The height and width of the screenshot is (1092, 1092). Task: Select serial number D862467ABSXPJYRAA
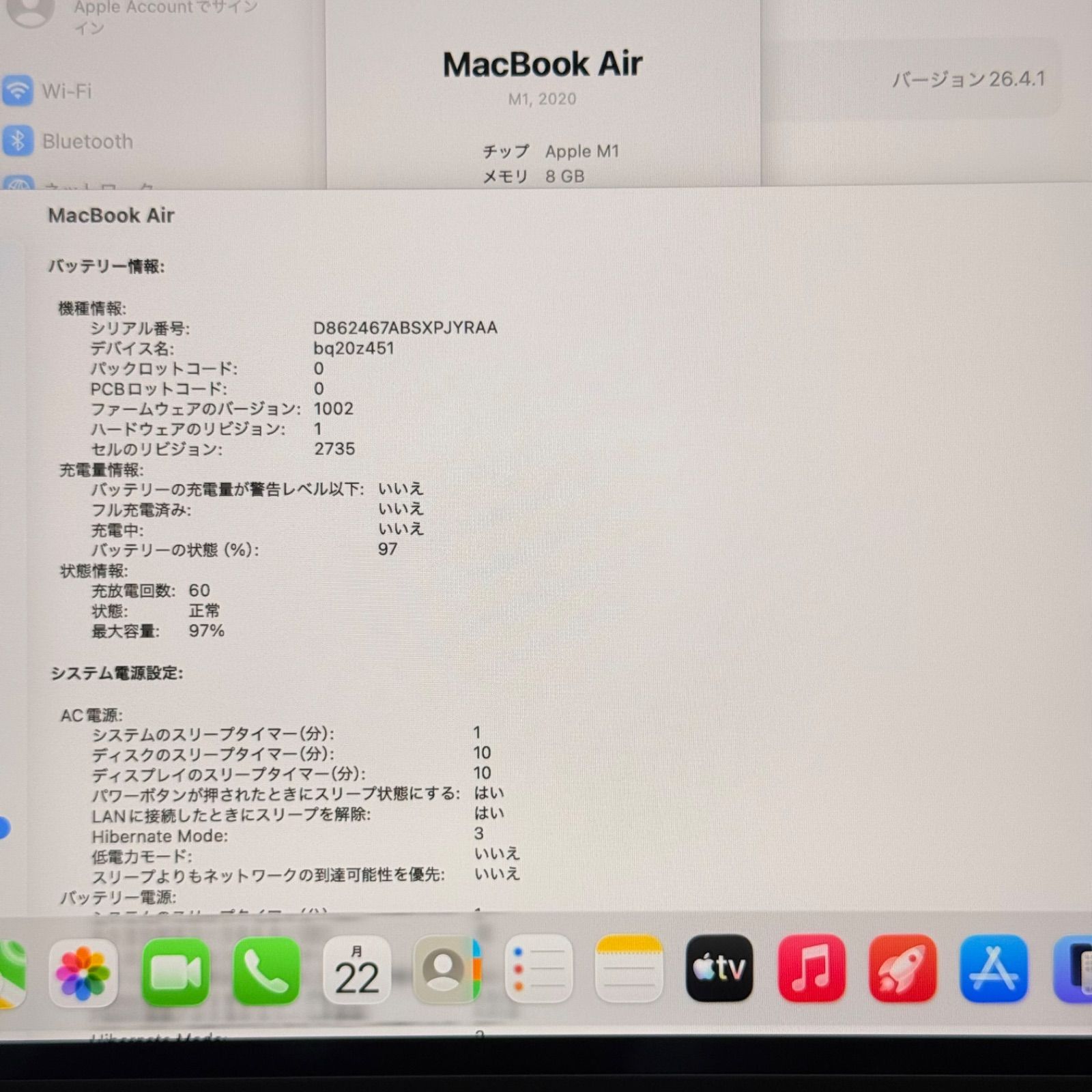point(405,328)
